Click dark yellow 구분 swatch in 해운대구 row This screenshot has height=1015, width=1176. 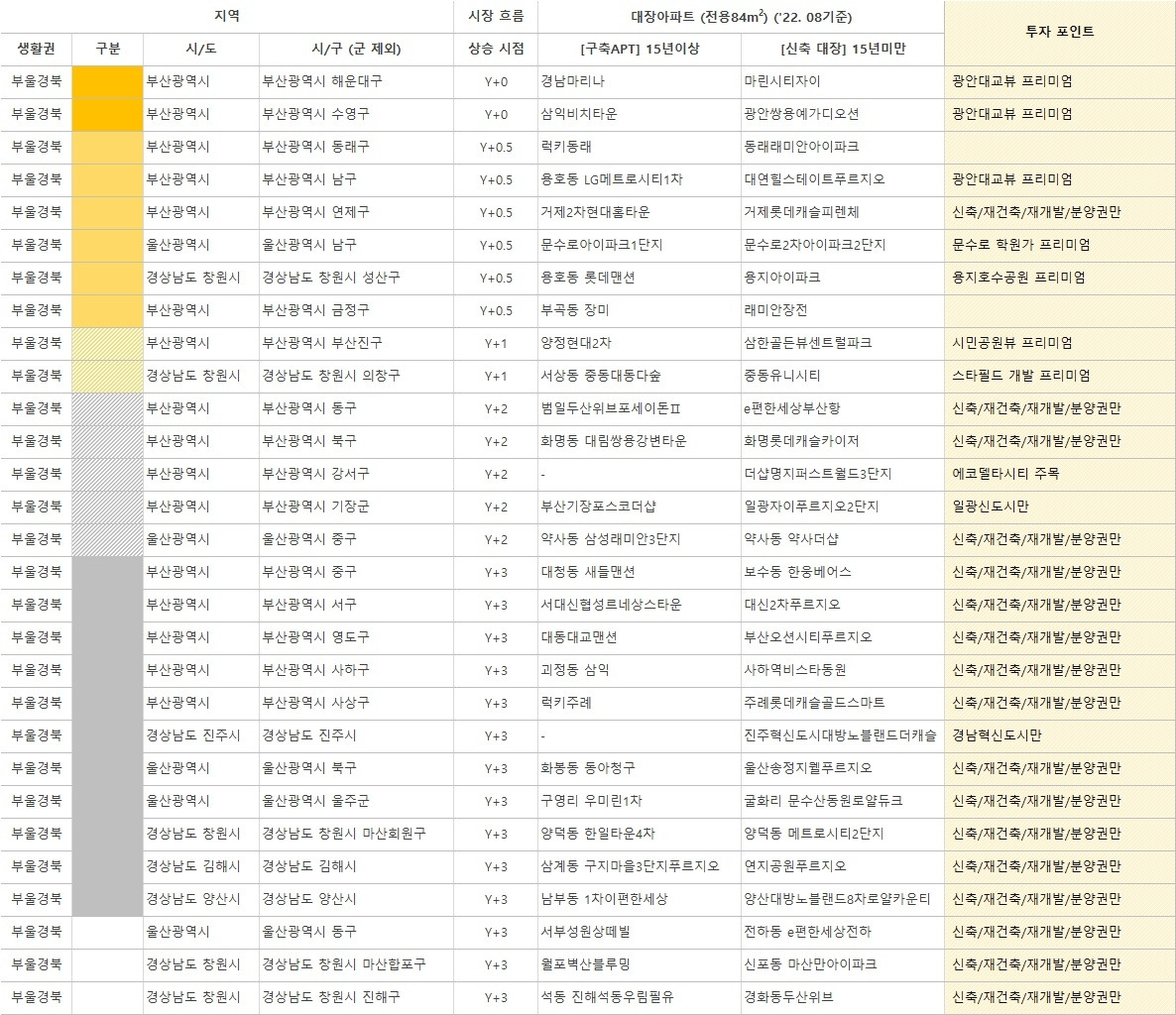[x=107, y=81]
